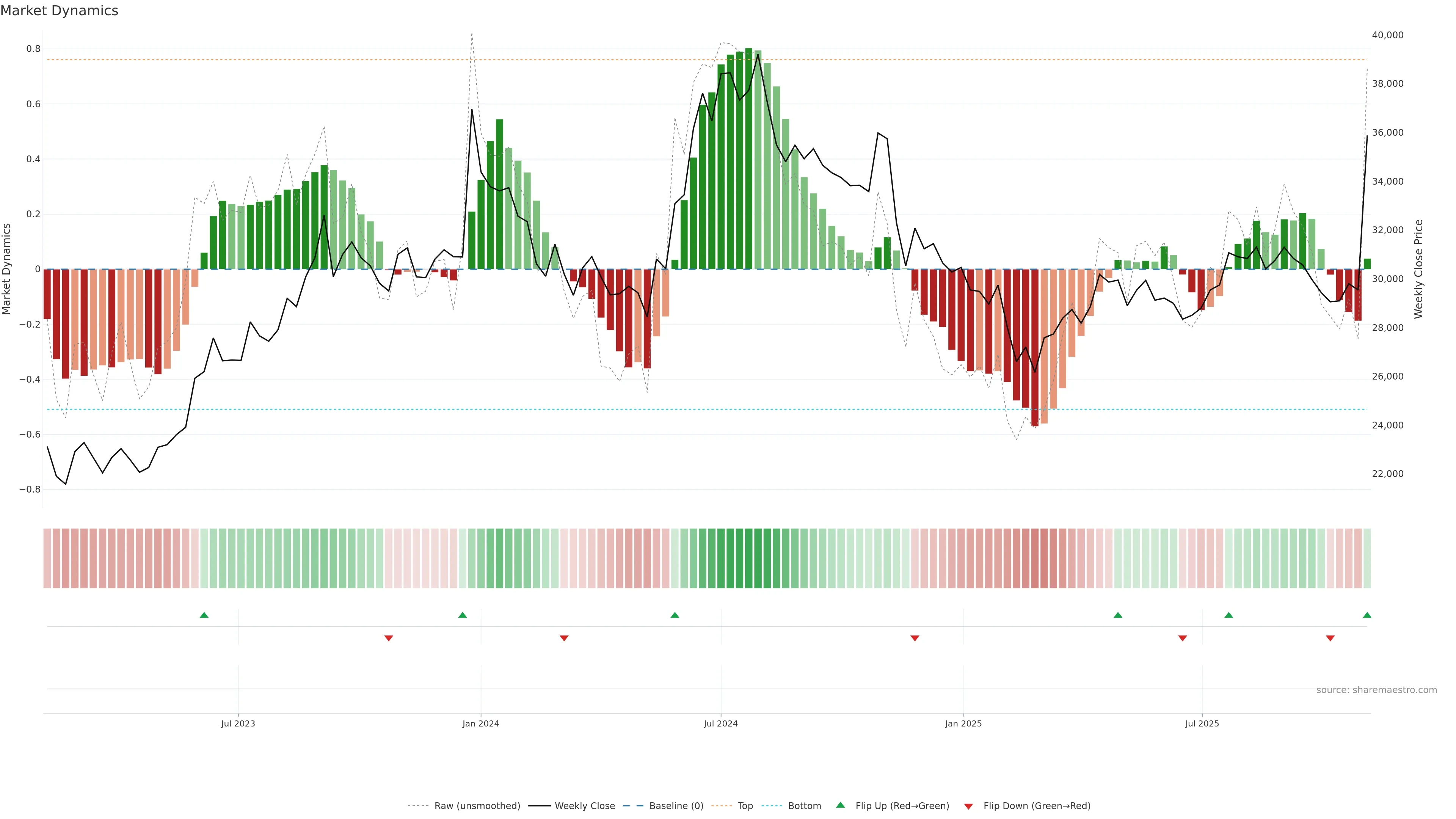Click the first red Flip Down triangle after Jul 2023

(x=388, y=638)
